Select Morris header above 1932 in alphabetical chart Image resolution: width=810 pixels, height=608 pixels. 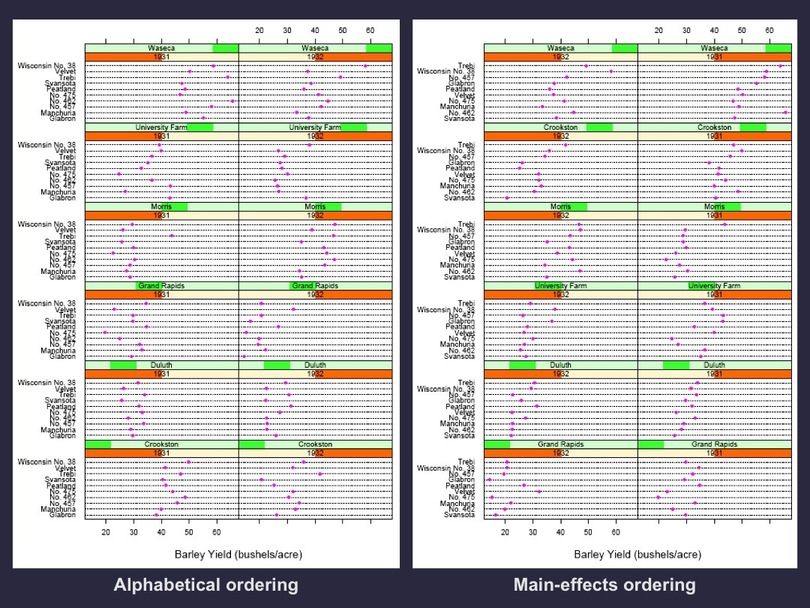click(315, 207)
